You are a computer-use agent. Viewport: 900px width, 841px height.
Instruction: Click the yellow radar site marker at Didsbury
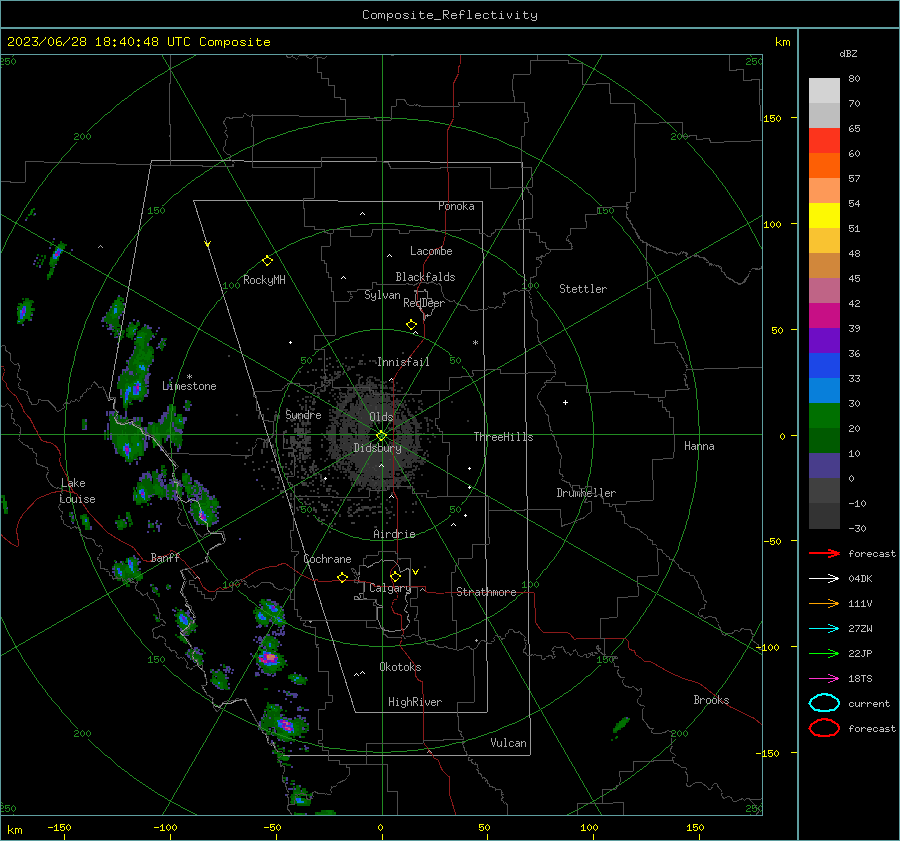point(382,436)
